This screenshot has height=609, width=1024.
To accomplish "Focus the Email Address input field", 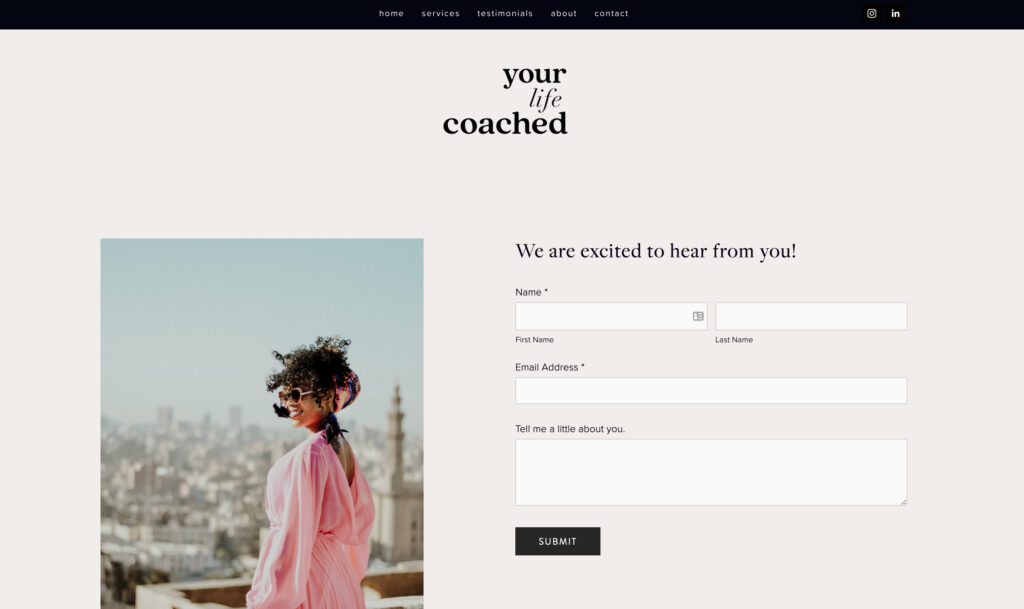I will tap(711, 390).
